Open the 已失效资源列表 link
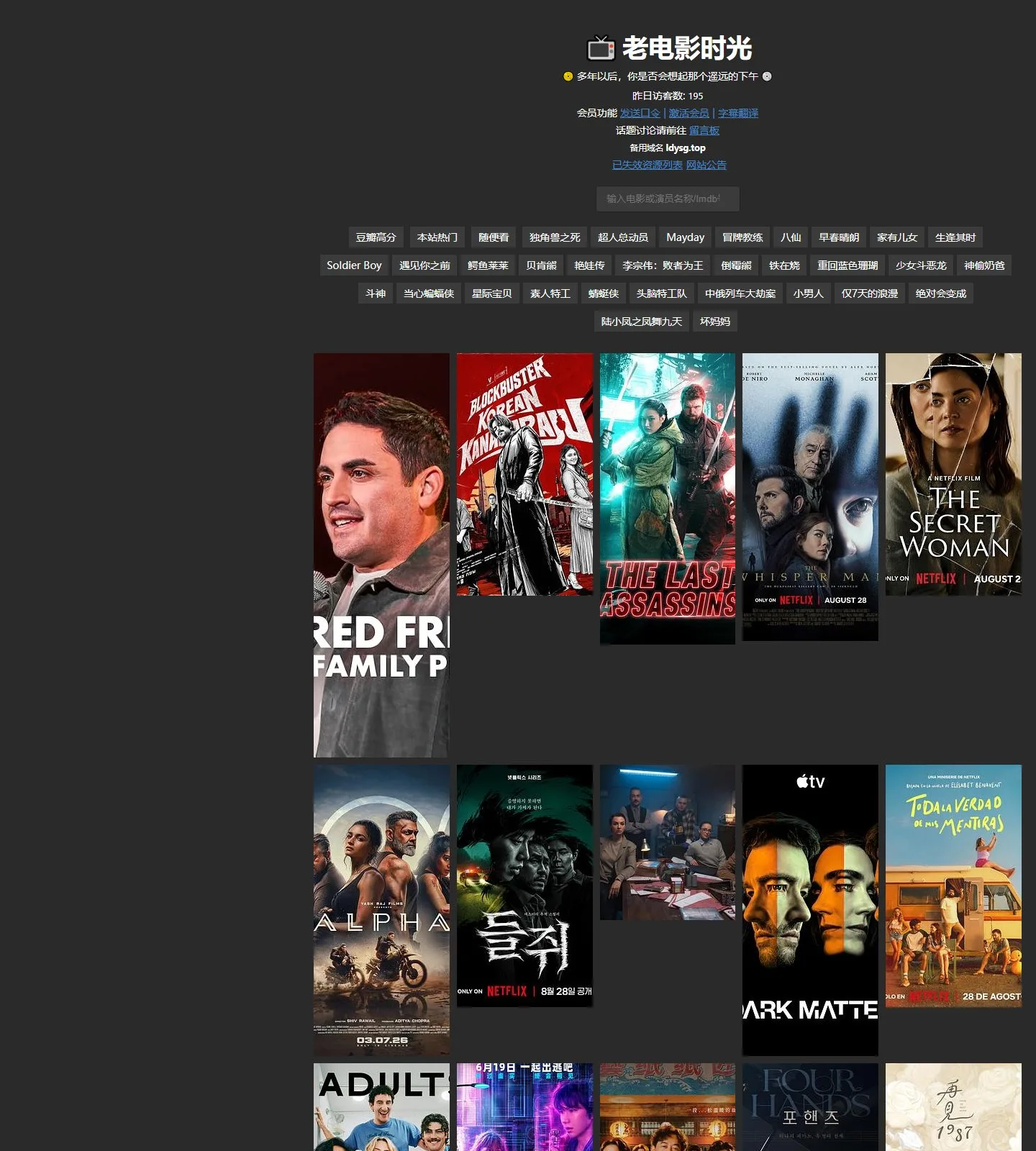The width and height of the screenshot is (1036, 1151). (647, 165)
